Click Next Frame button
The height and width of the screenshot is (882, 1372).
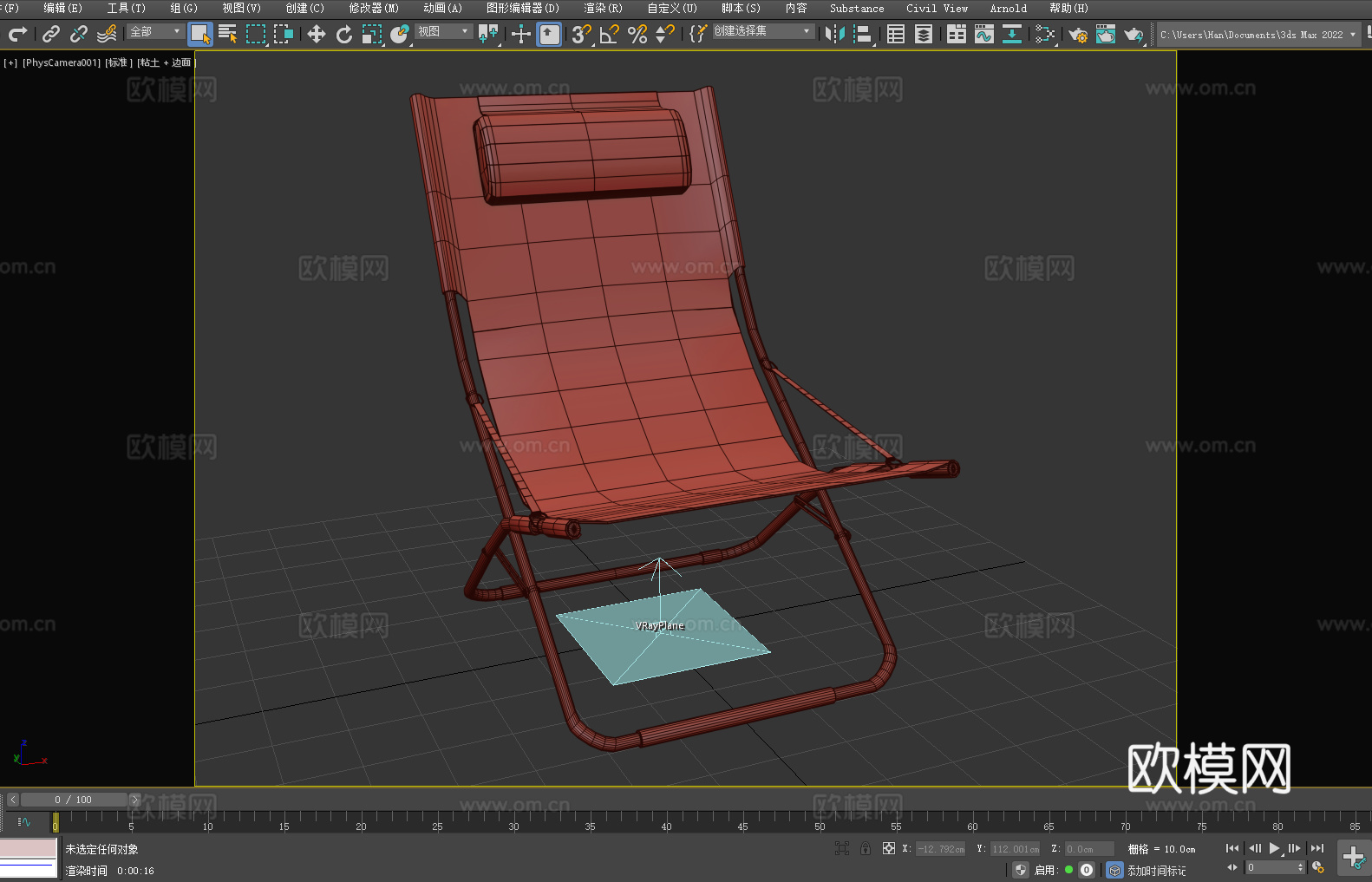[1295, 848]
